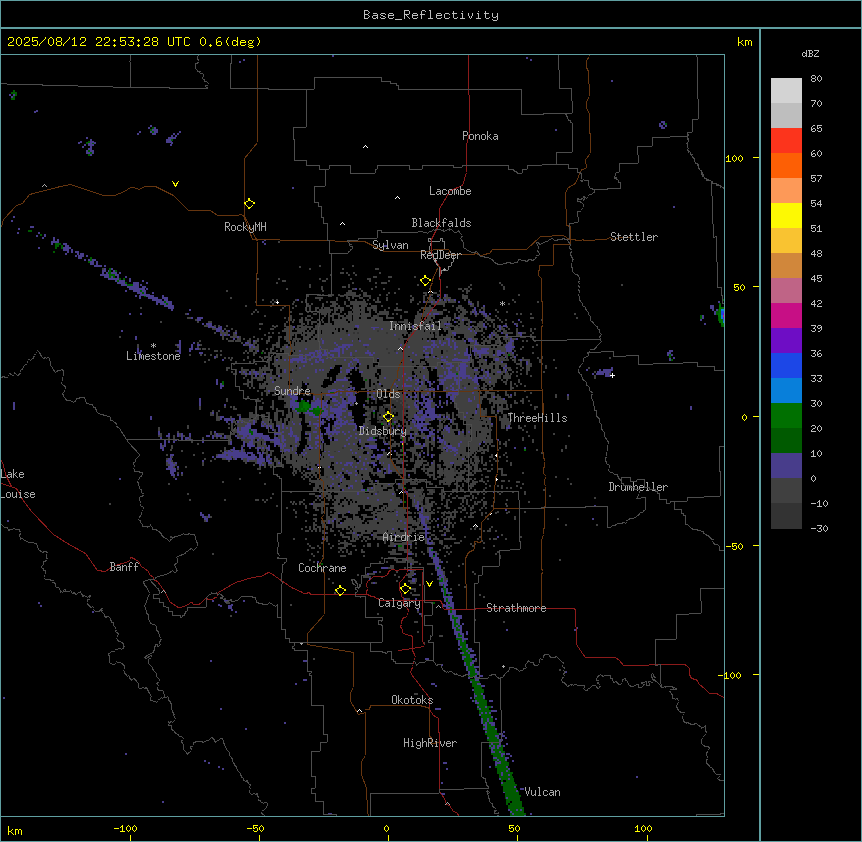The image size is (862, 842).
Task: Pick the magenta 39-42 dBZ color swatch
Action: click(x=786, y=315)
